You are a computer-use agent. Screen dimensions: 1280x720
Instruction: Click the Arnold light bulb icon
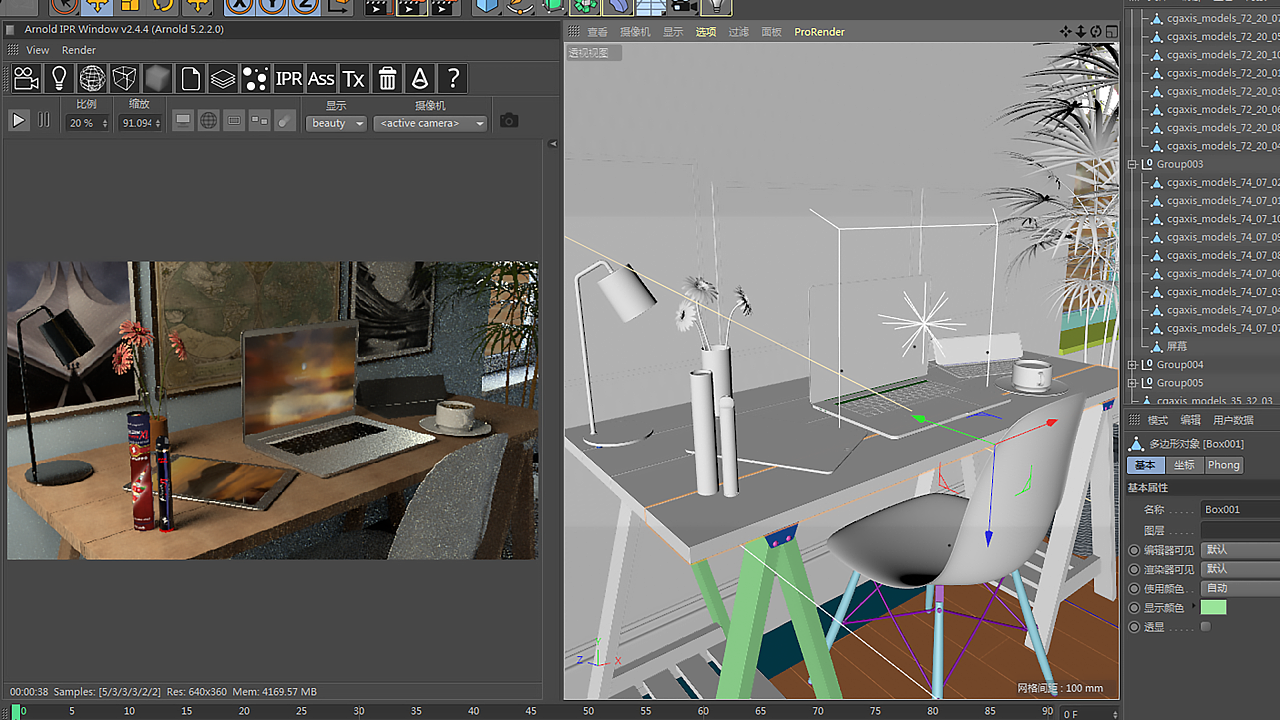(59, 78)
